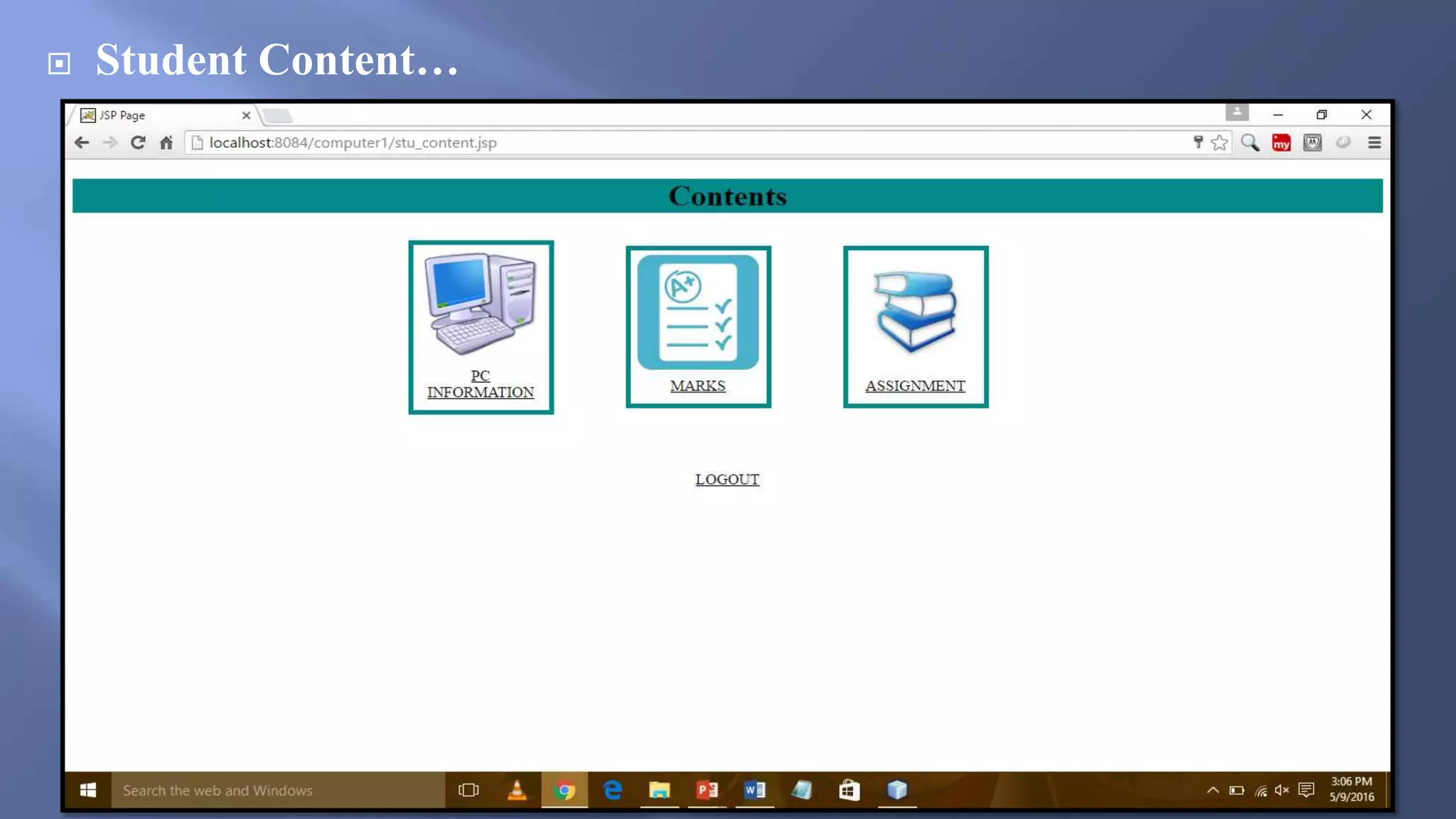Switch to Word in the taskbar

point(755,791)
